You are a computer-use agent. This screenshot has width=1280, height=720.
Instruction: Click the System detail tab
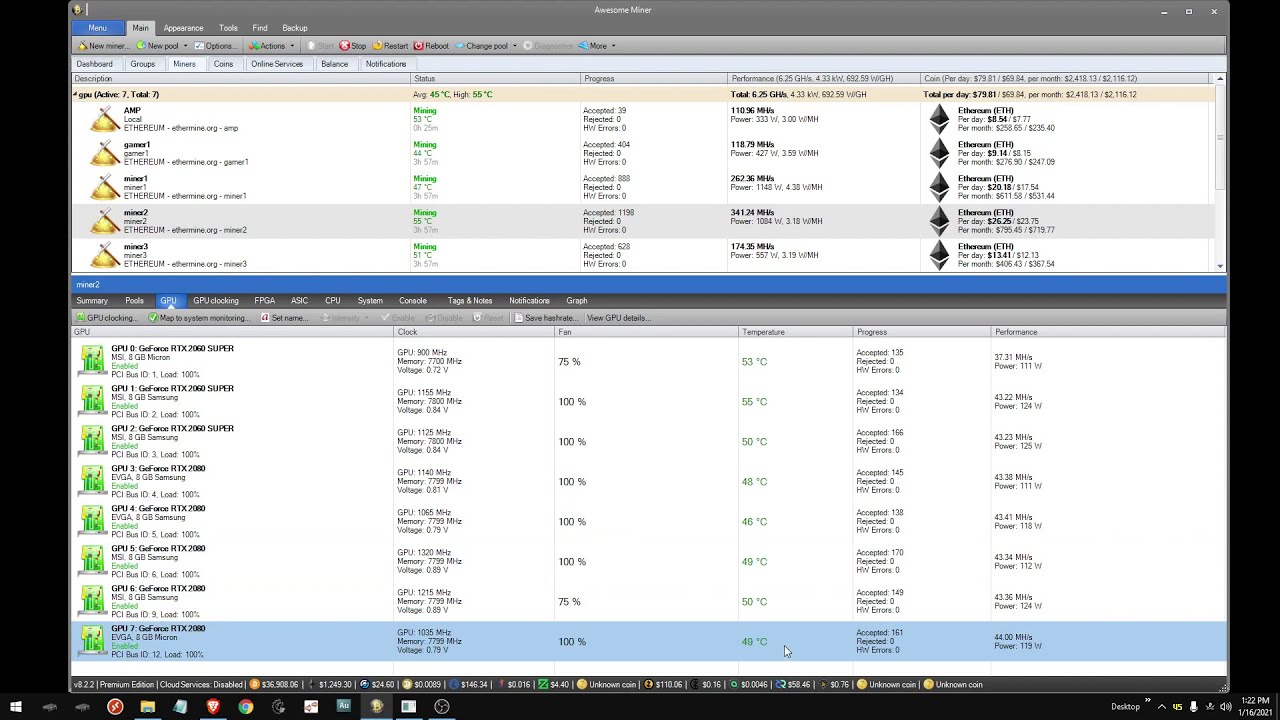pyautogui.click(x=370, y=301)
